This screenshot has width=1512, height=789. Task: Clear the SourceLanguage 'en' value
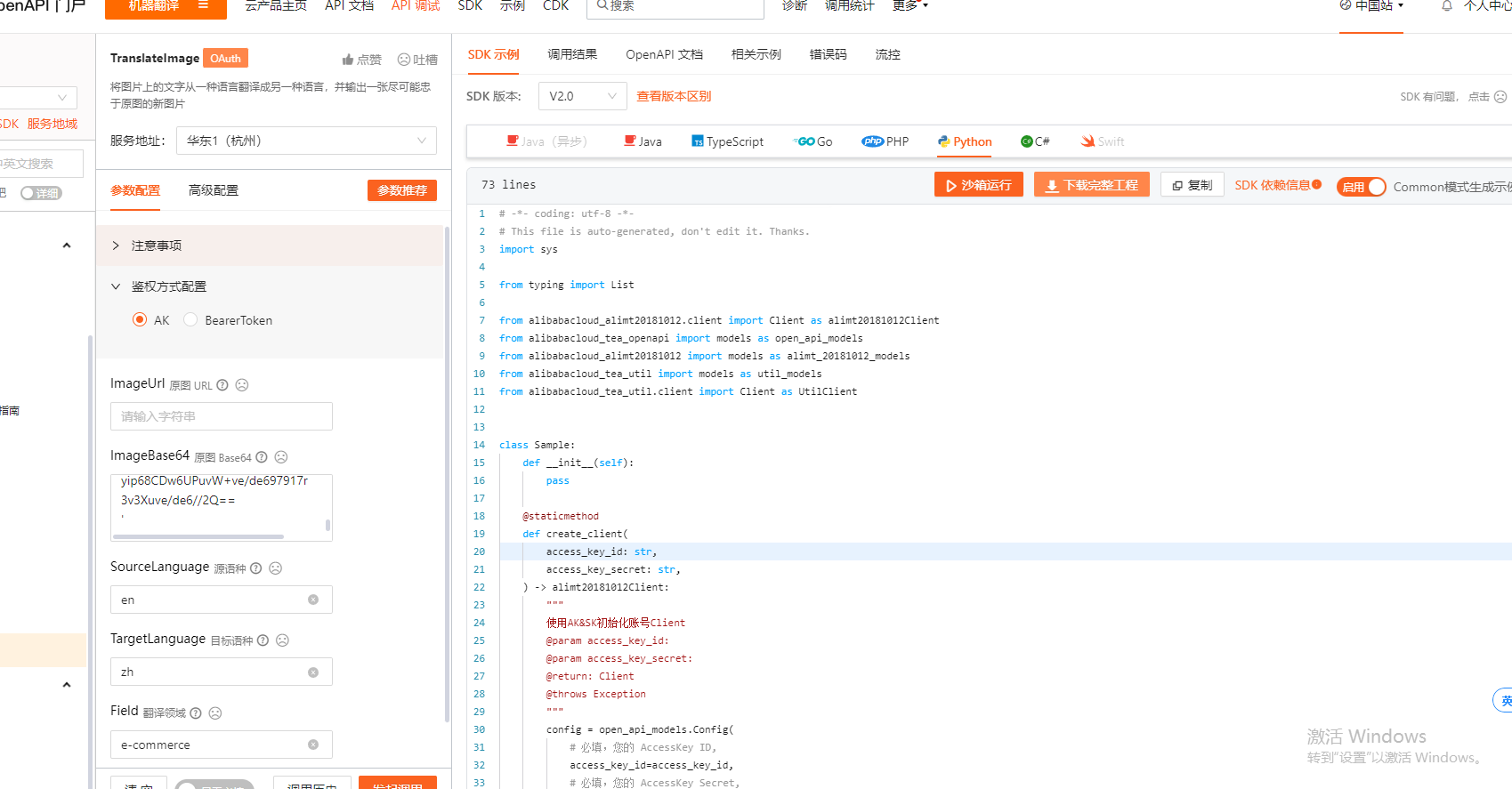tap(313, 600)
